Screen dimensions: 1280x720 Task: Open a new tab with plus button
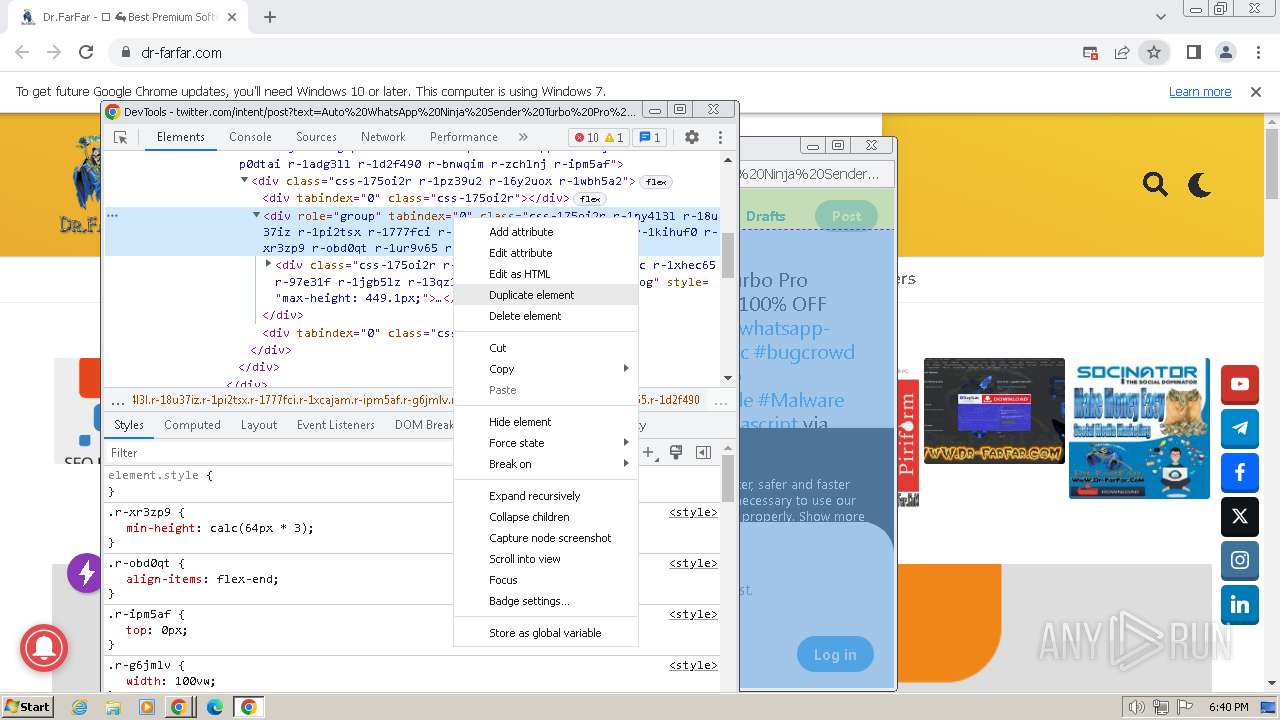click(270, 17)
